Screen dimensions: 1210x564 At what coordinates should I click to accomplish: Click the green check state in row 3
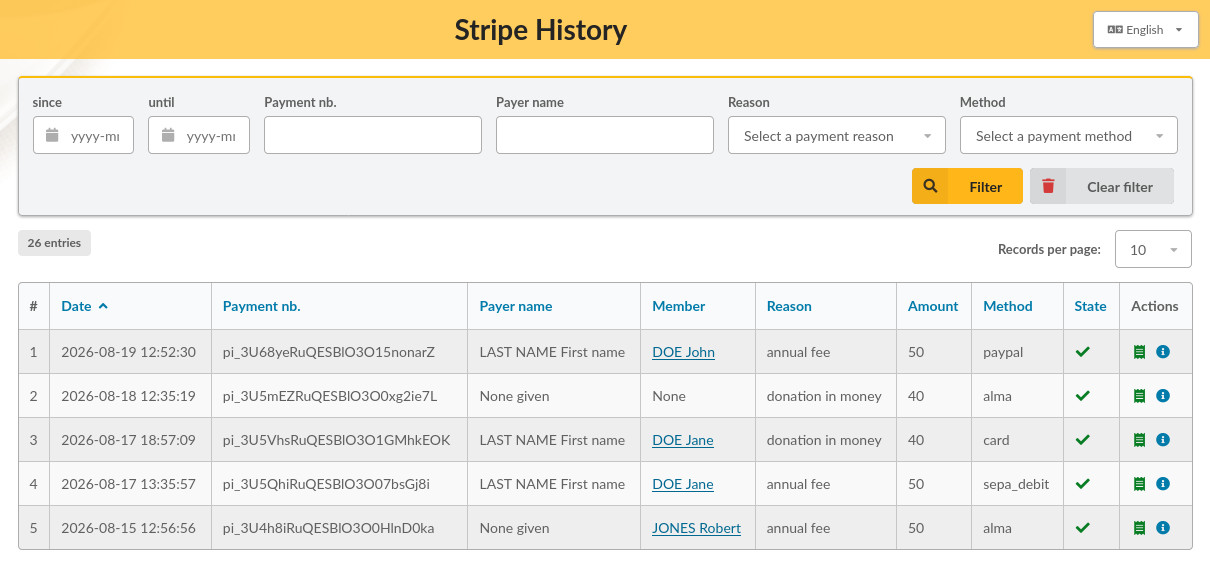(x=1082, y=440)
